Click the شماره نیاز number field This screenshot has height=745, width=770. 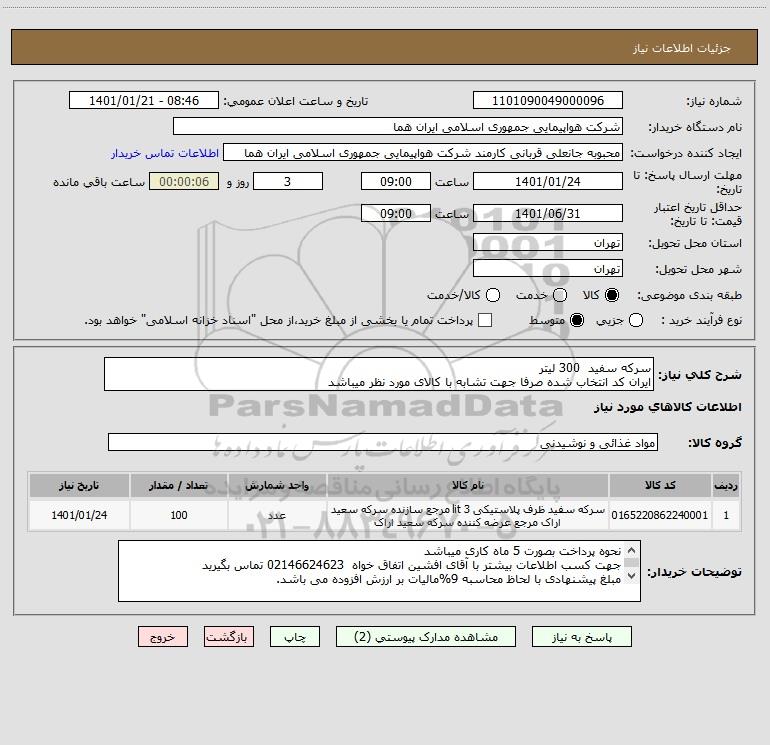coord(548,100)
